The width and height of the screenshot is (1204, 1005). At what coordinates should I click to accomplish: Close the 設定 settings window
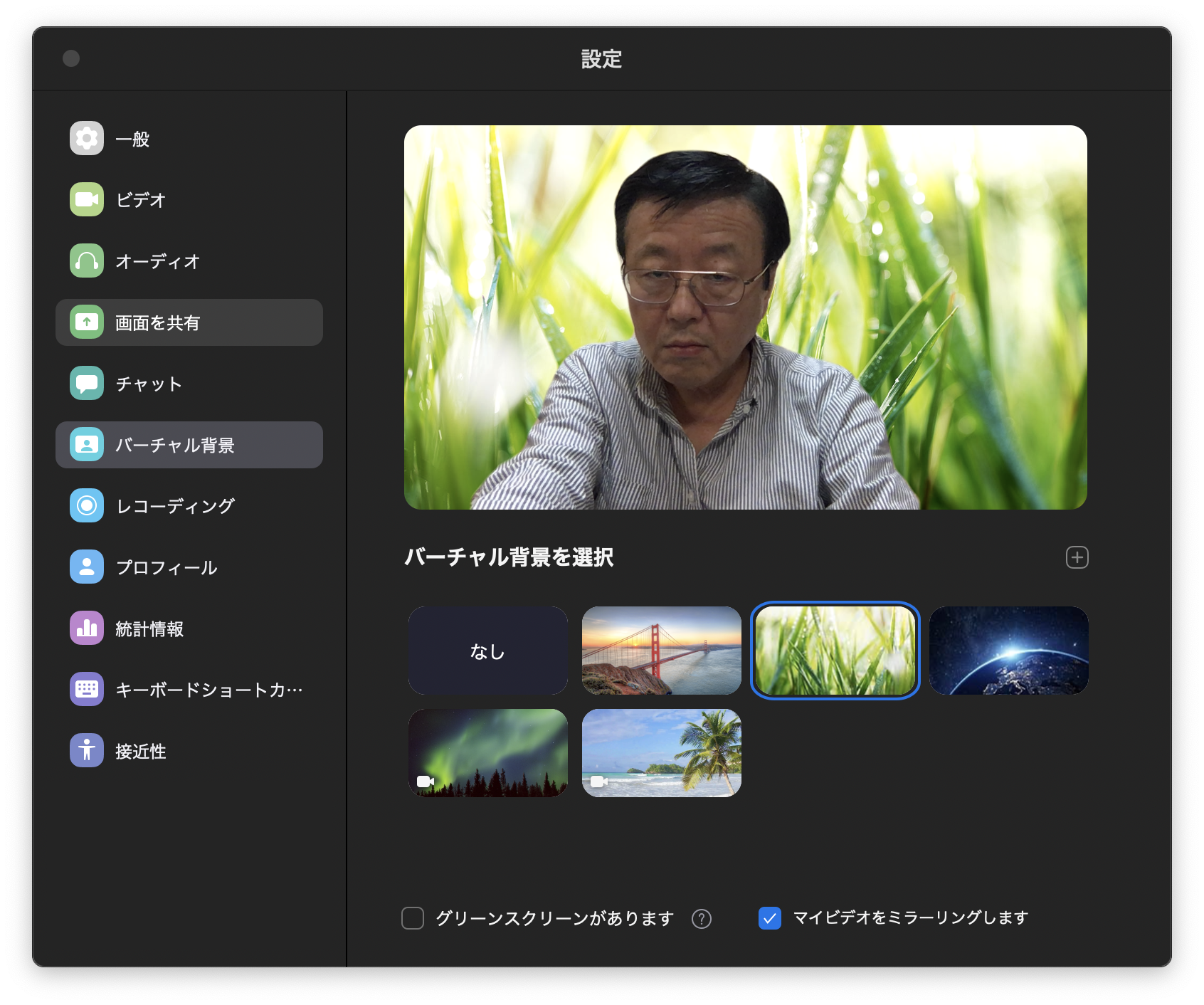(71, 58)
